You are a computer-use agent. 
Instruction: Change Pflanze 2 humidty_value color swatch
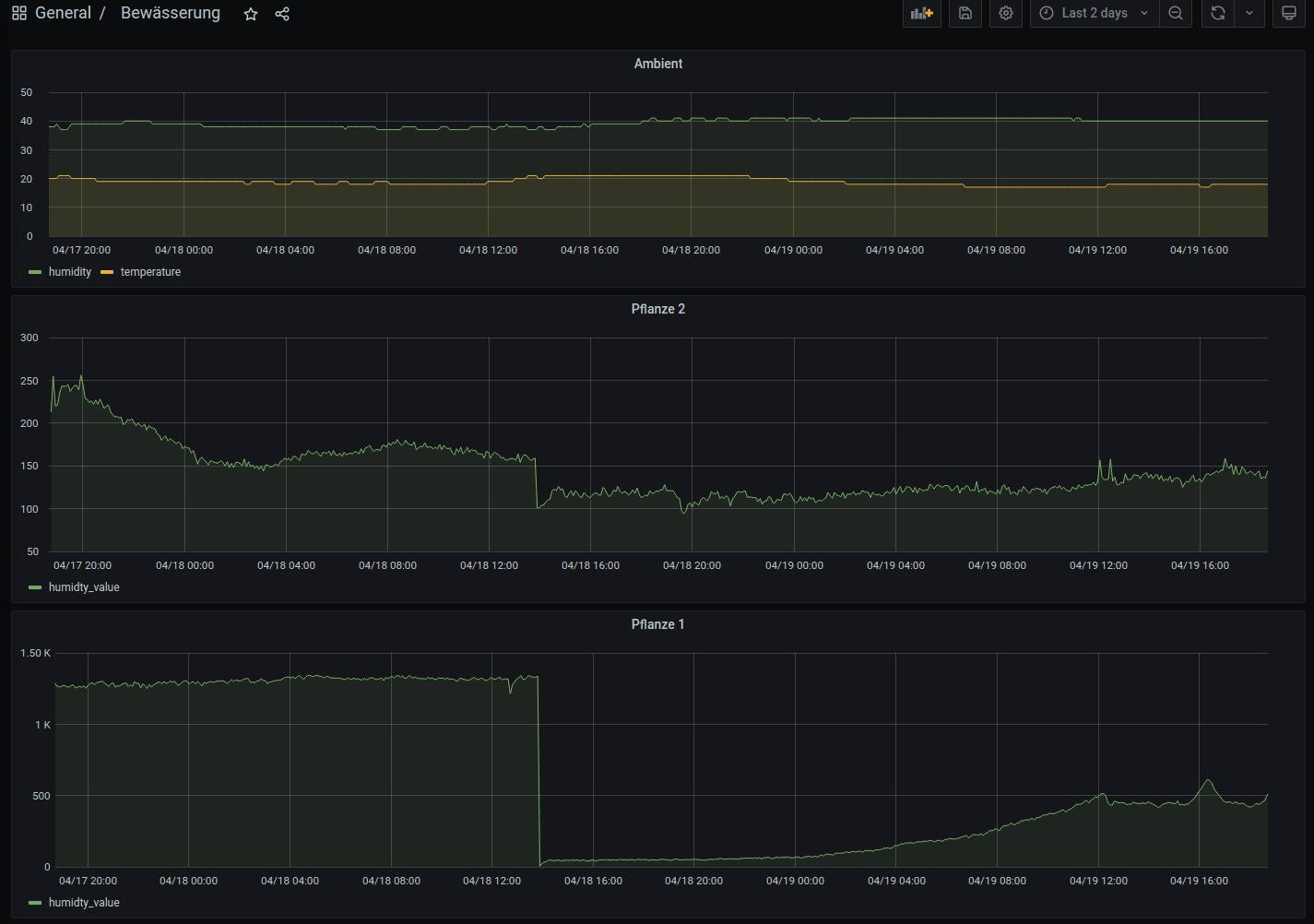35,587
